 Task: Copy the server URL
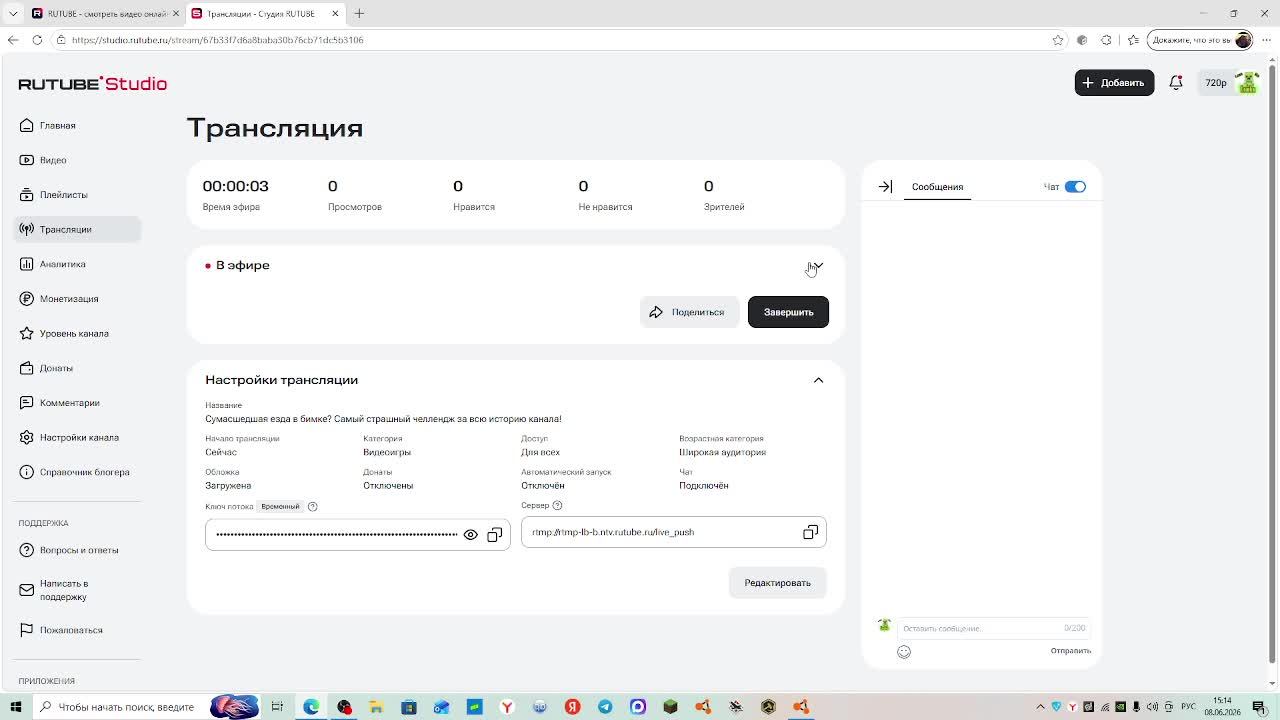tap(811, 532)
